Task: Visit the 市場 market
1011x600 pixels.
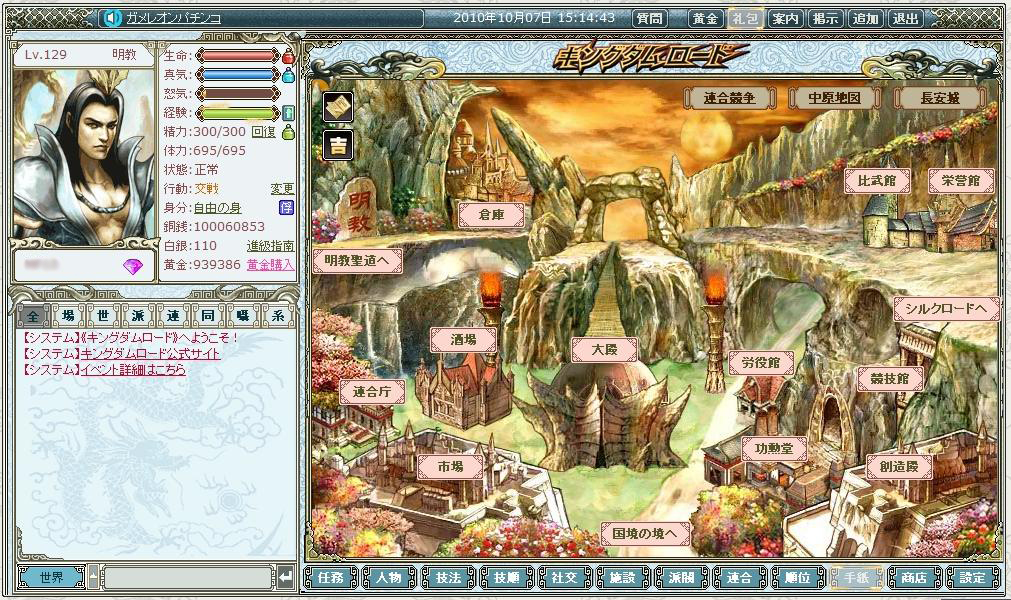Action: pos(450,466)
